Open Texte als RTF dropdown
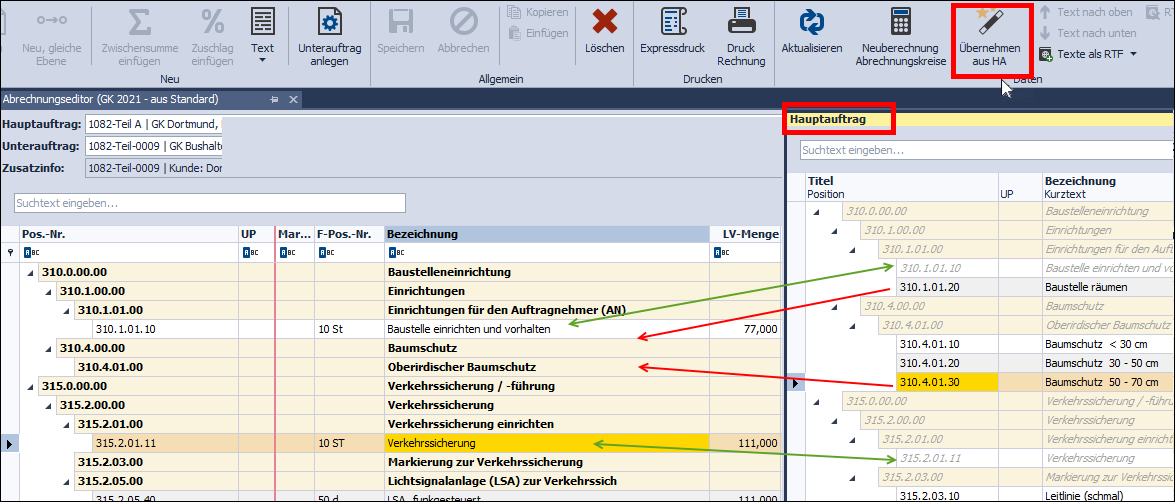The width and height of the screenshot is (1175, 502). 1133,54
